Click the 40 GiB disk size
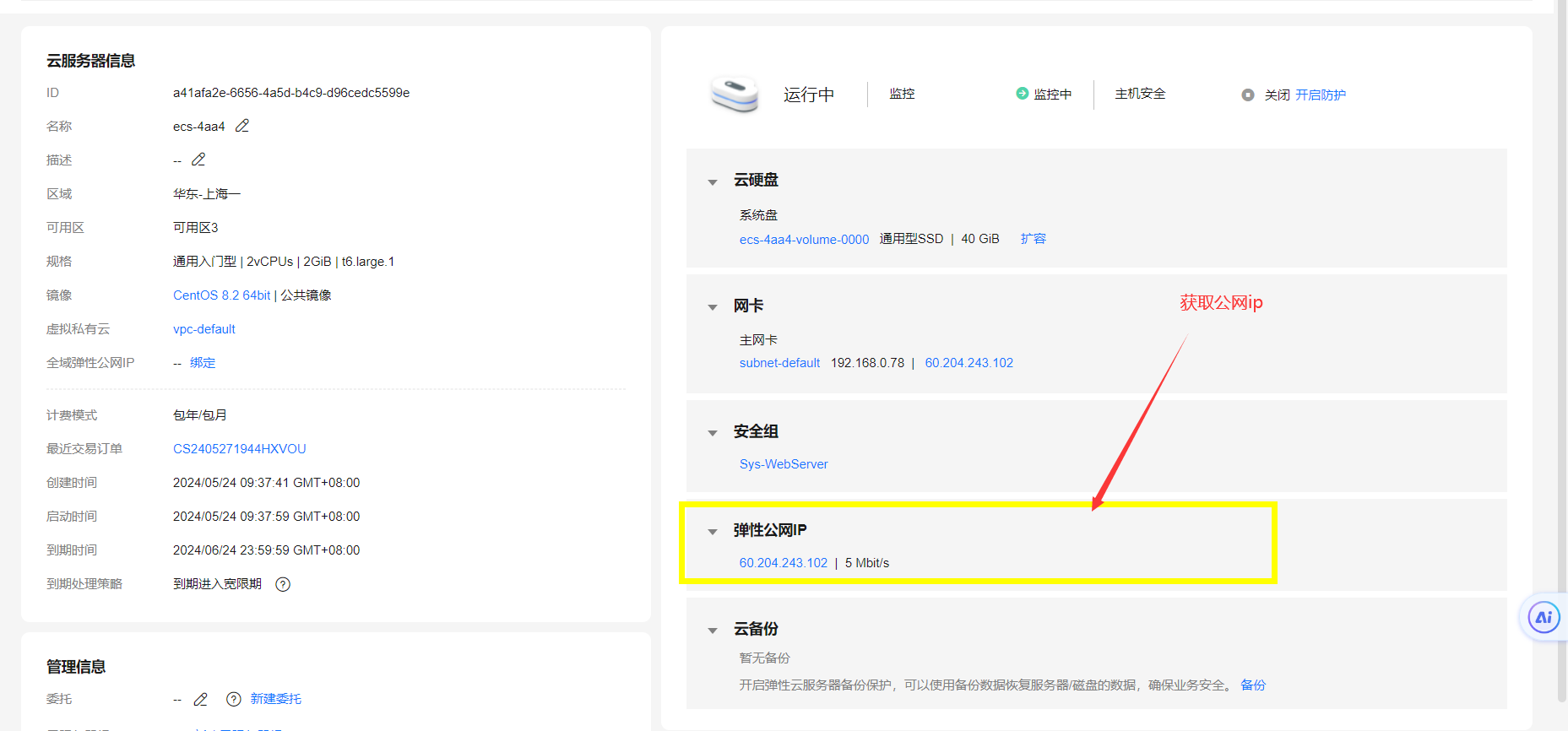The height and width of the screenshot is (731, 1568). [x=980, y=239]
